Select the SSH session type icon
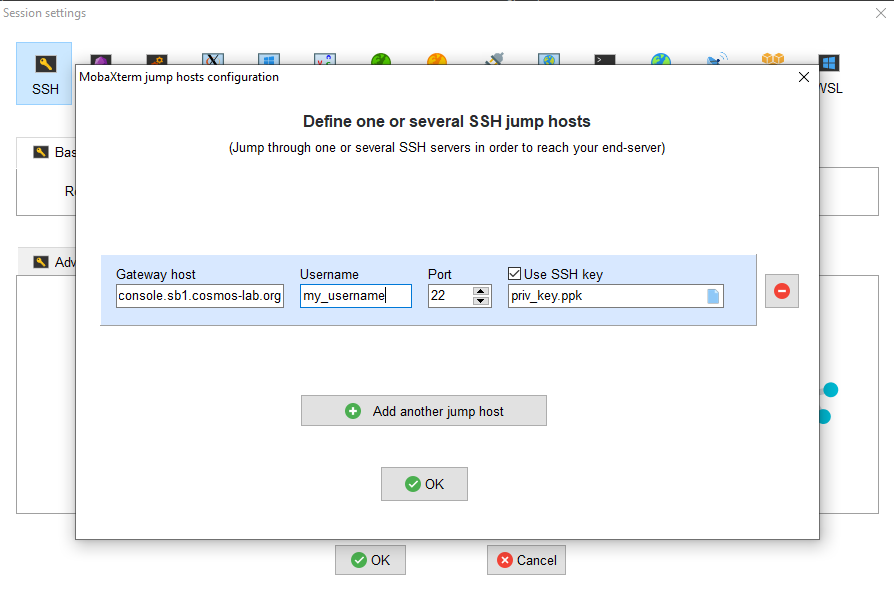Viewport: 894px width, 603px height. [x=44, y=73]
